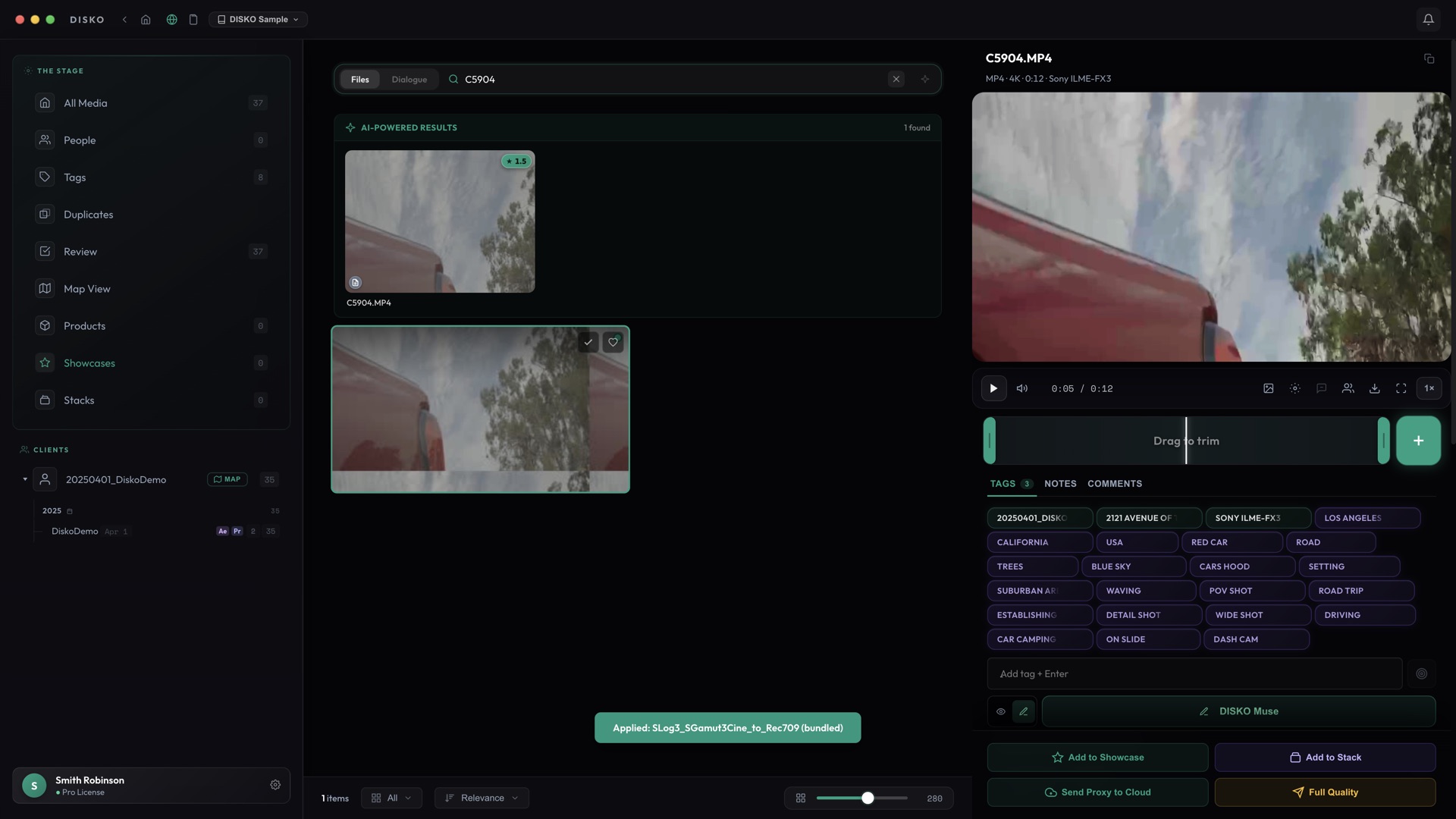This screenshot has height=819, width=1456.
Task: Open the All filter dropdown
Action: coord(391,798)
